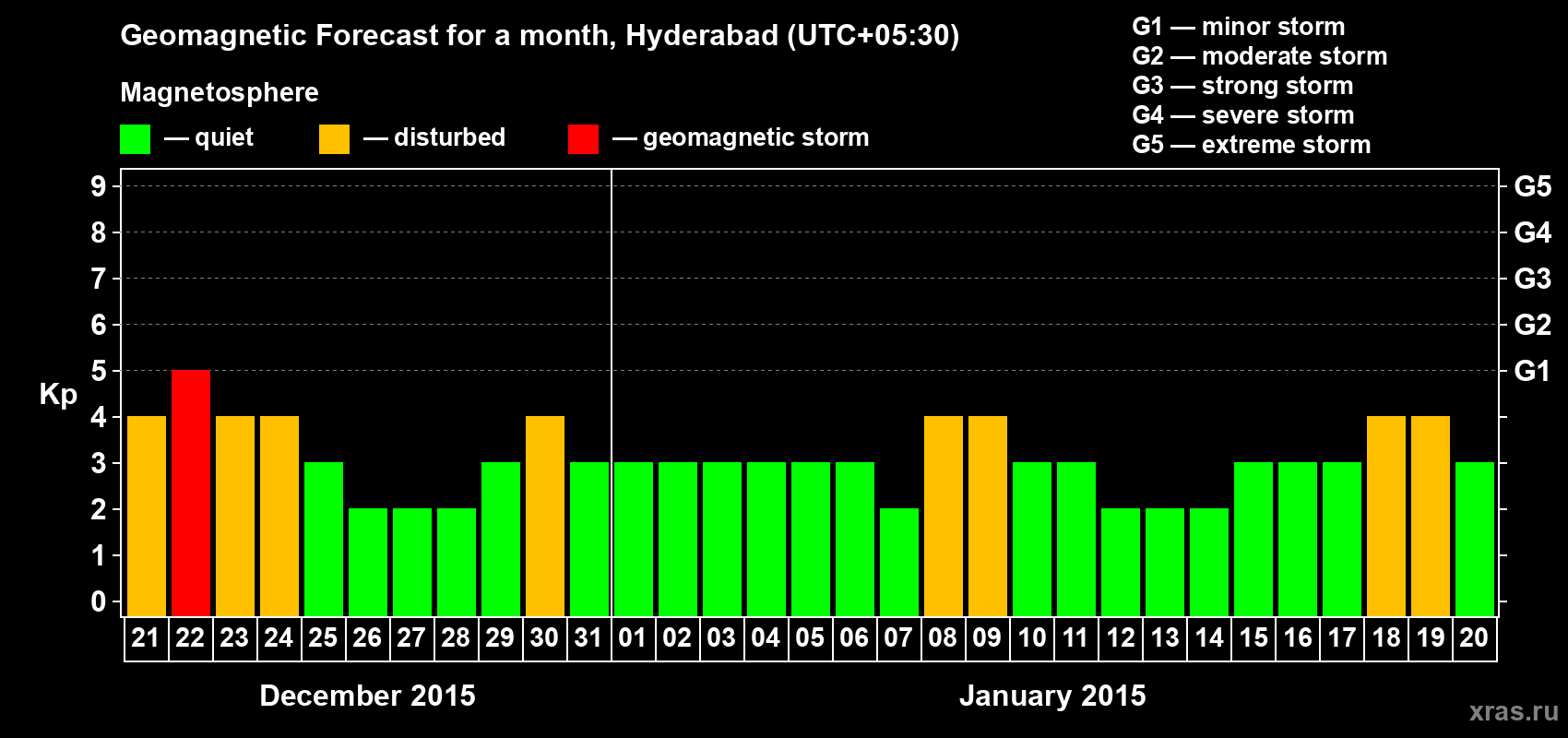This screenshot has width=1568, height=738.
Task: Click the date label 20
Action: point(1474,637)
